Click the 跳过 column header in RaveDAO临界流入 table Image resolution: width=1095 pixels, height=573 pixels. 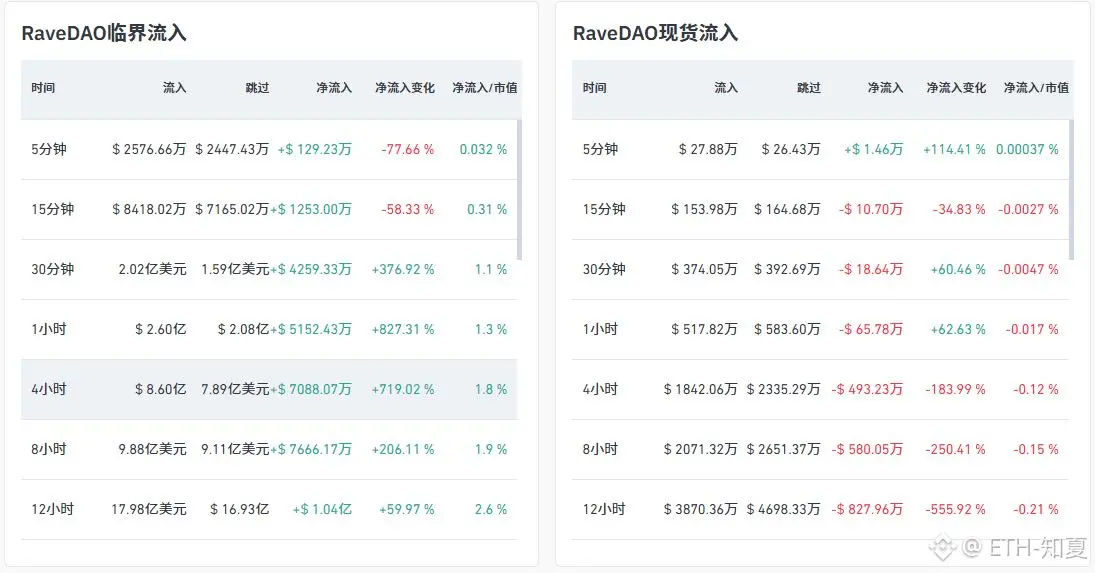(x=257, y=88)
